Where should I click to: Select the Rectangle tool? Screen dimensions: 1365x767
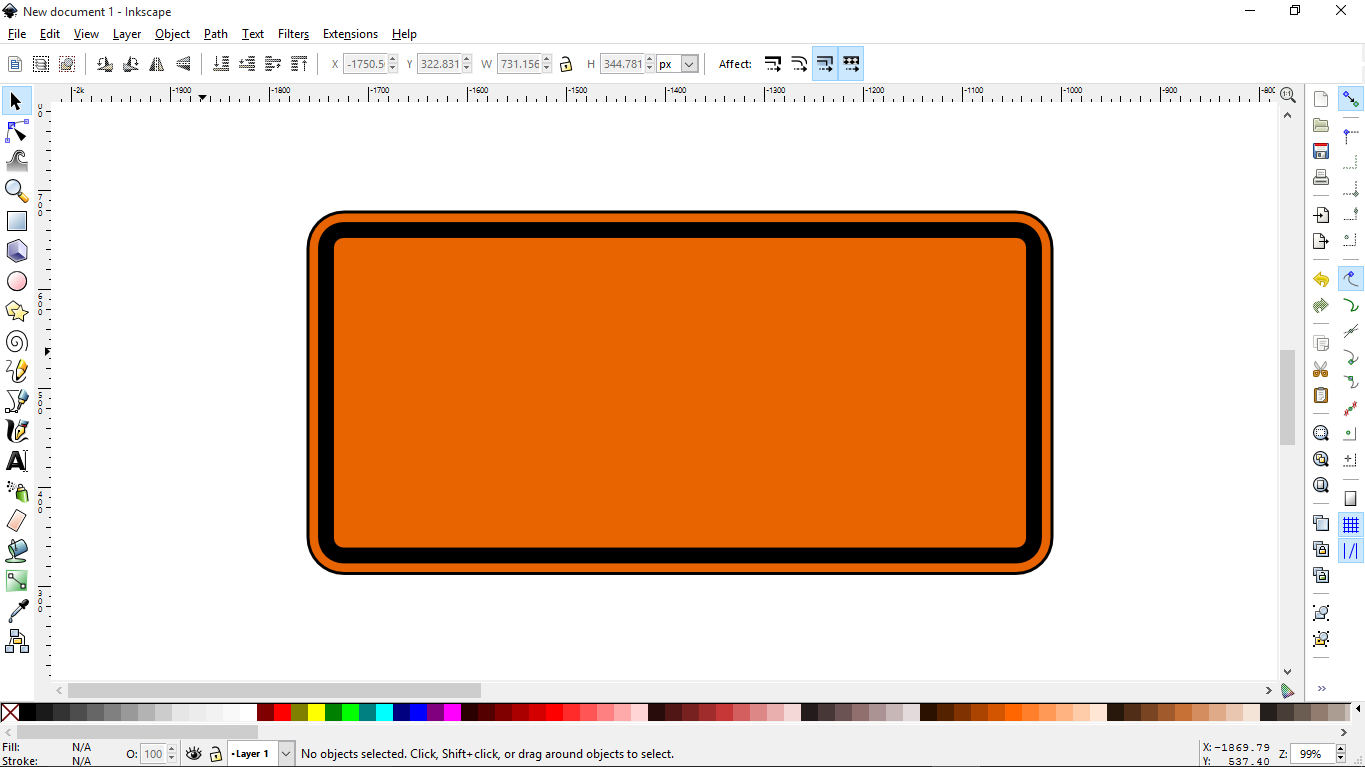[16, 220]
